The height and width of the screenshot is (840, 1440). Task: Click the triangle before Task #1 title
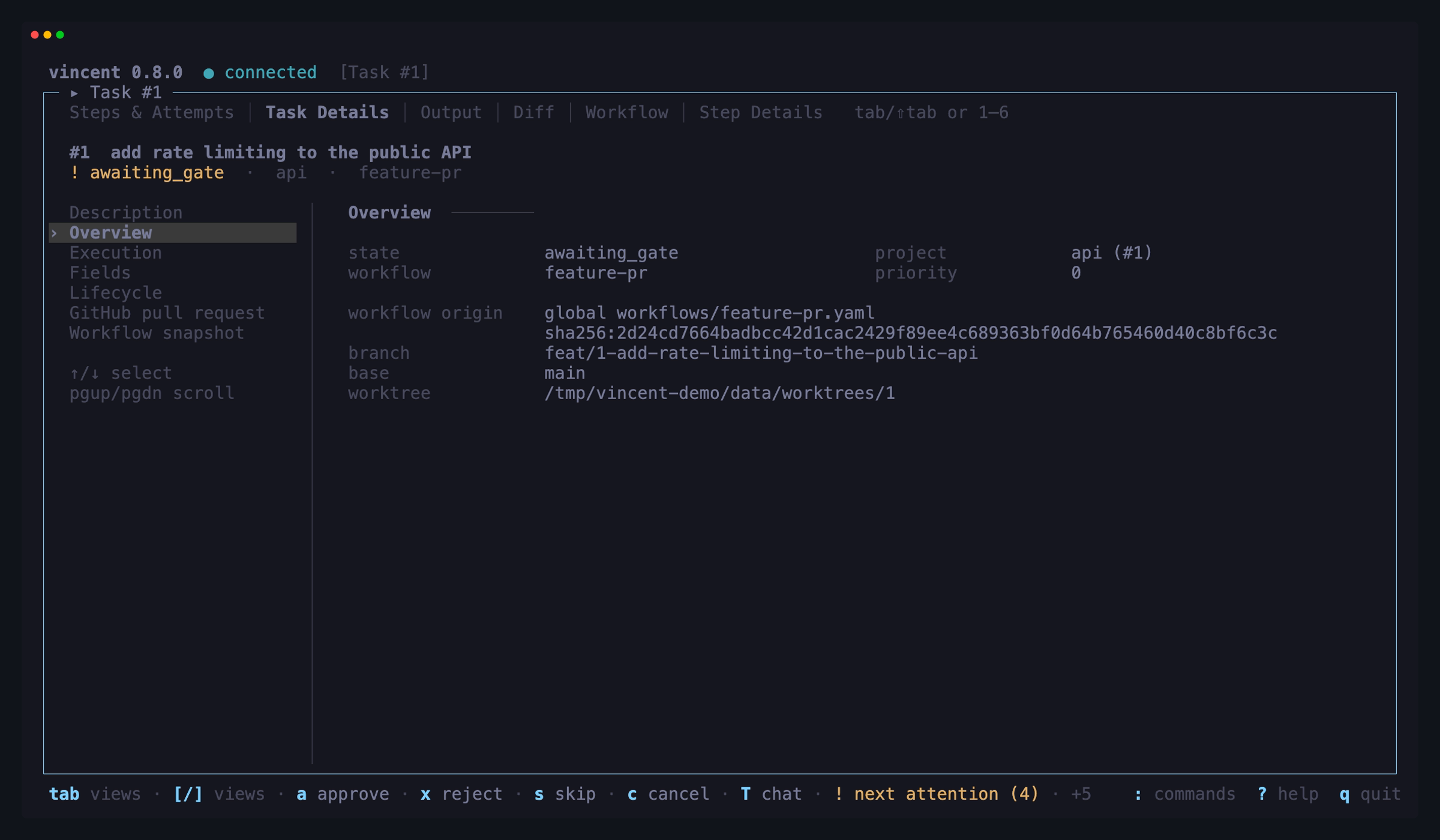[x=74, y=93]
